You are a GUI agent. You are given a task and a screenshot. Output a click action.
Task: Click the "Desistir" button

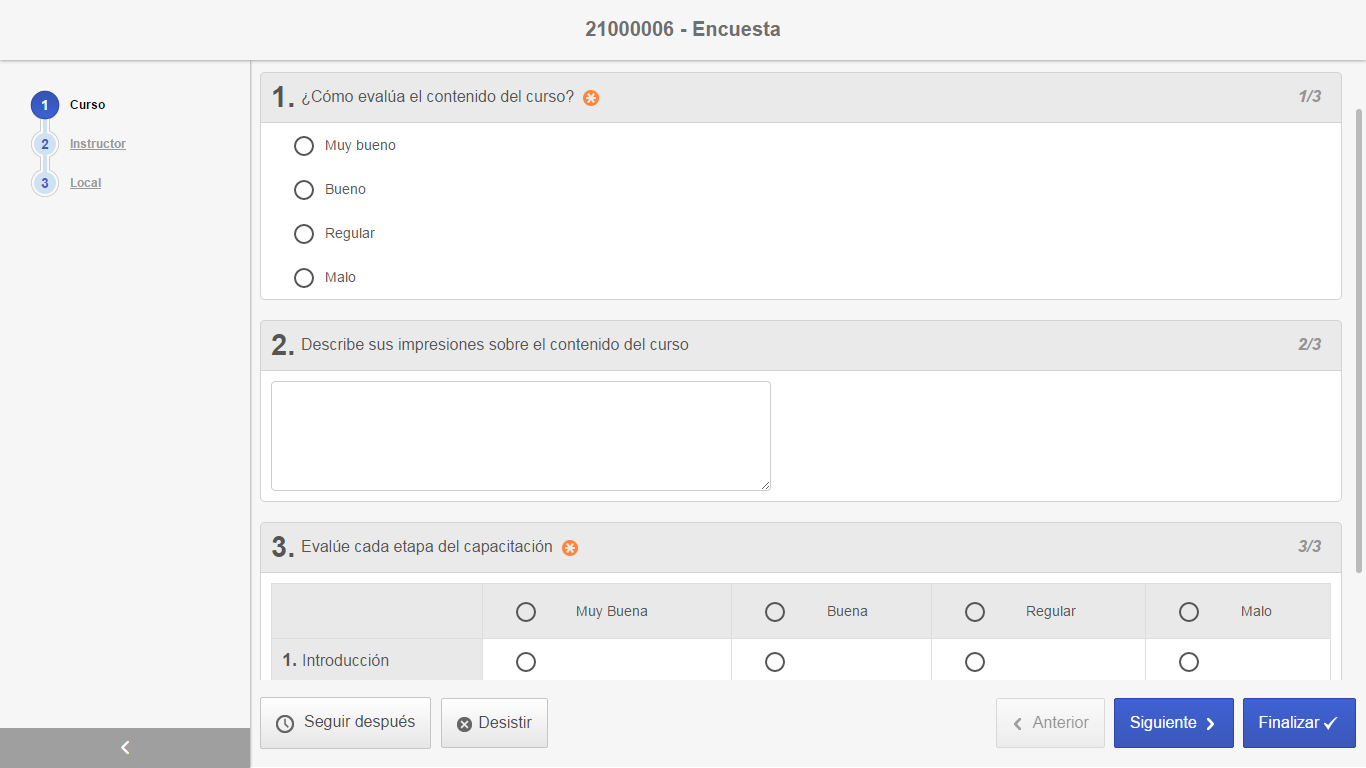(x=494, y=722)
